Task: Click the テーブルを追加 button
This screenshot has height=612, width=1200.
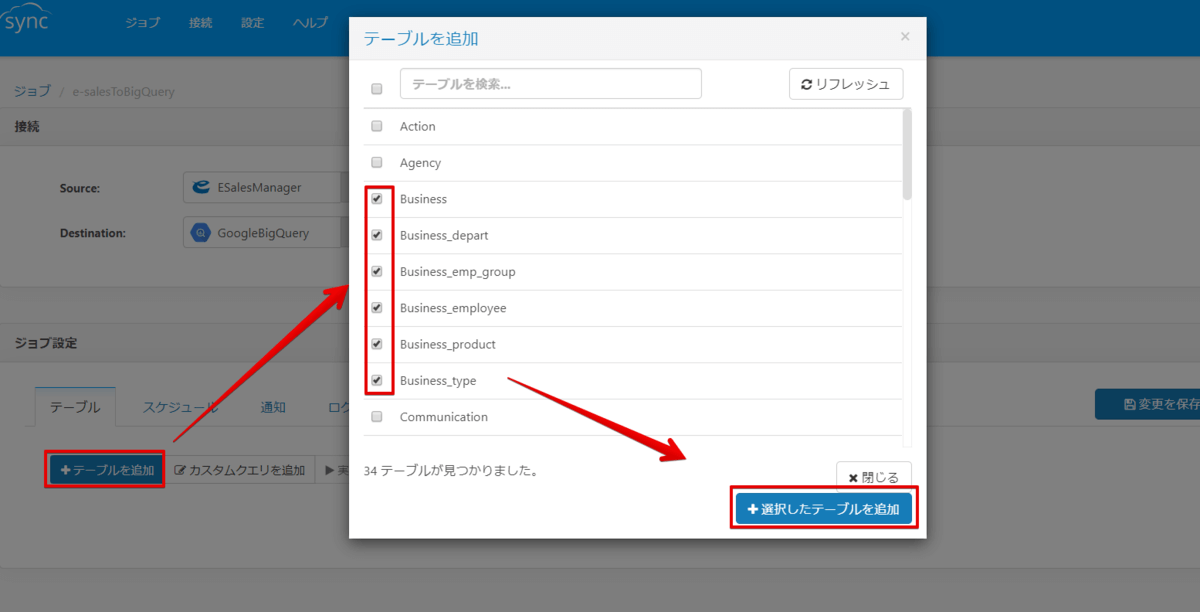Action: click(x=107, y=470)
